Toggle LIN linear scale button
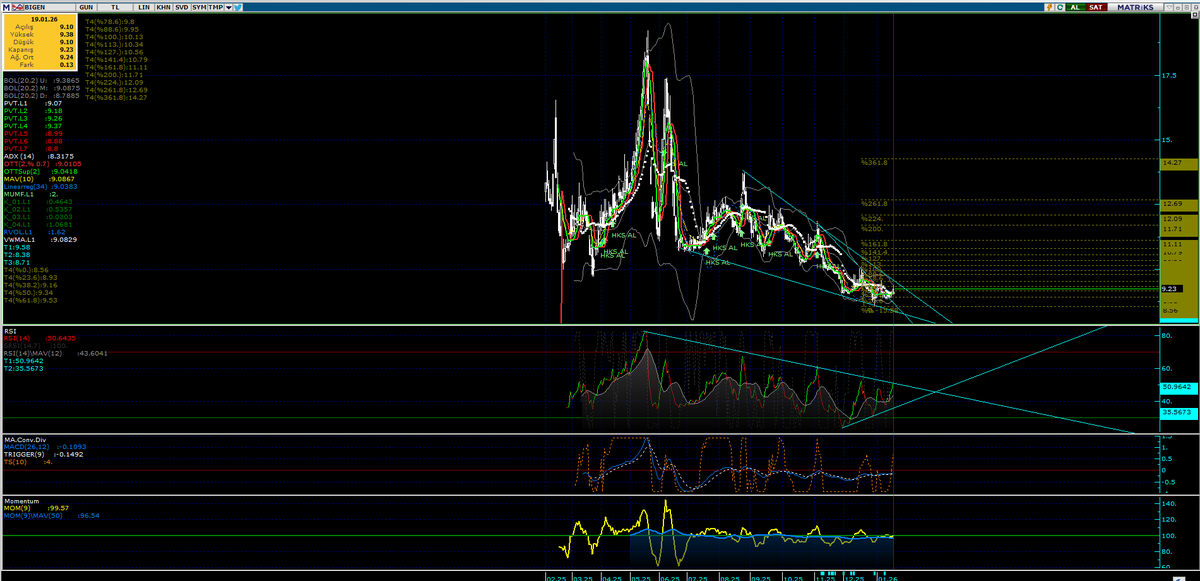Screen dimensions: 1200x581 144,6
